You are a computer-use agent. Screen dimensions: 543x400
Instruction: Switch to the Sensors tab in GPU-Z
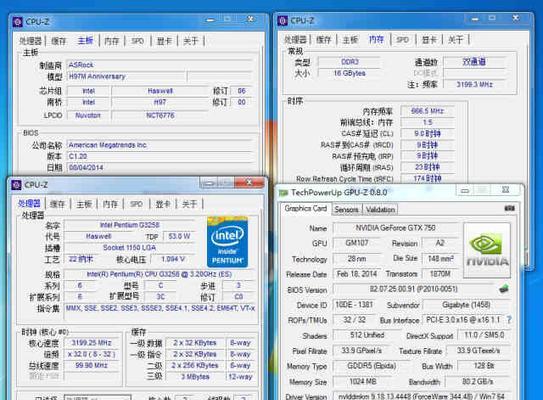pyautogui.click(x=346, y=210)
